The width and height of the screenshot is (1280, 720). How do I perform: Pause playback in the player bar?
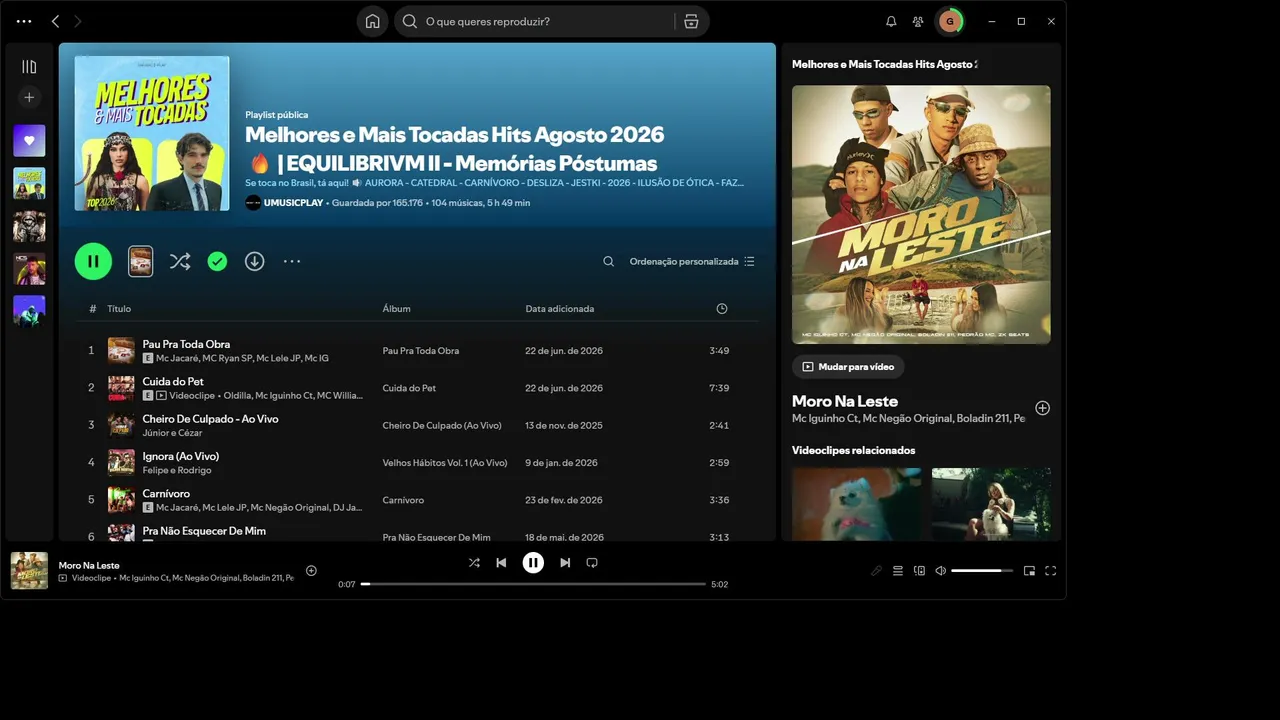click(x=533, y=563)
